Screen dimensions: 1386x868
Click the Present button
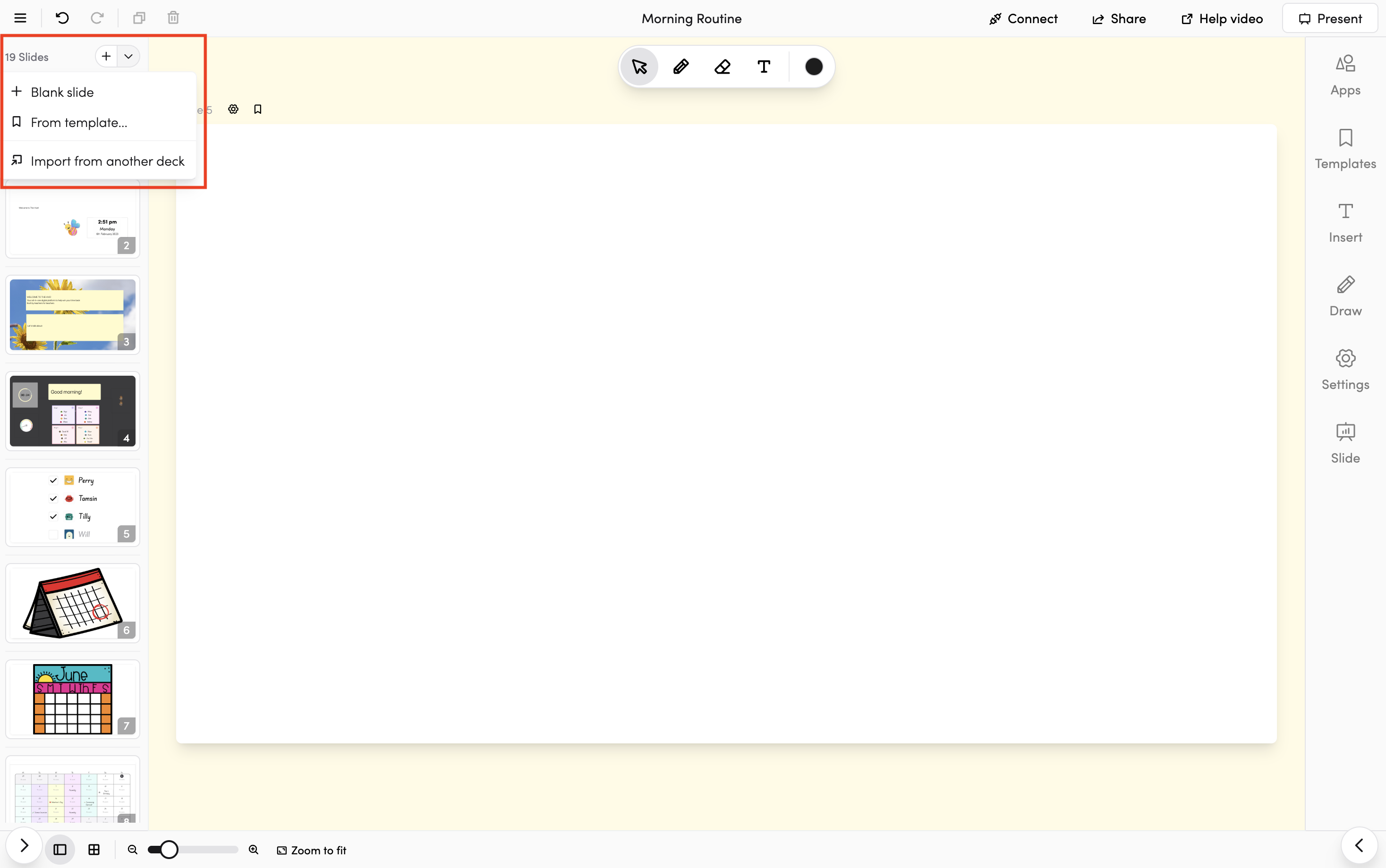[x=1330, y=18]
